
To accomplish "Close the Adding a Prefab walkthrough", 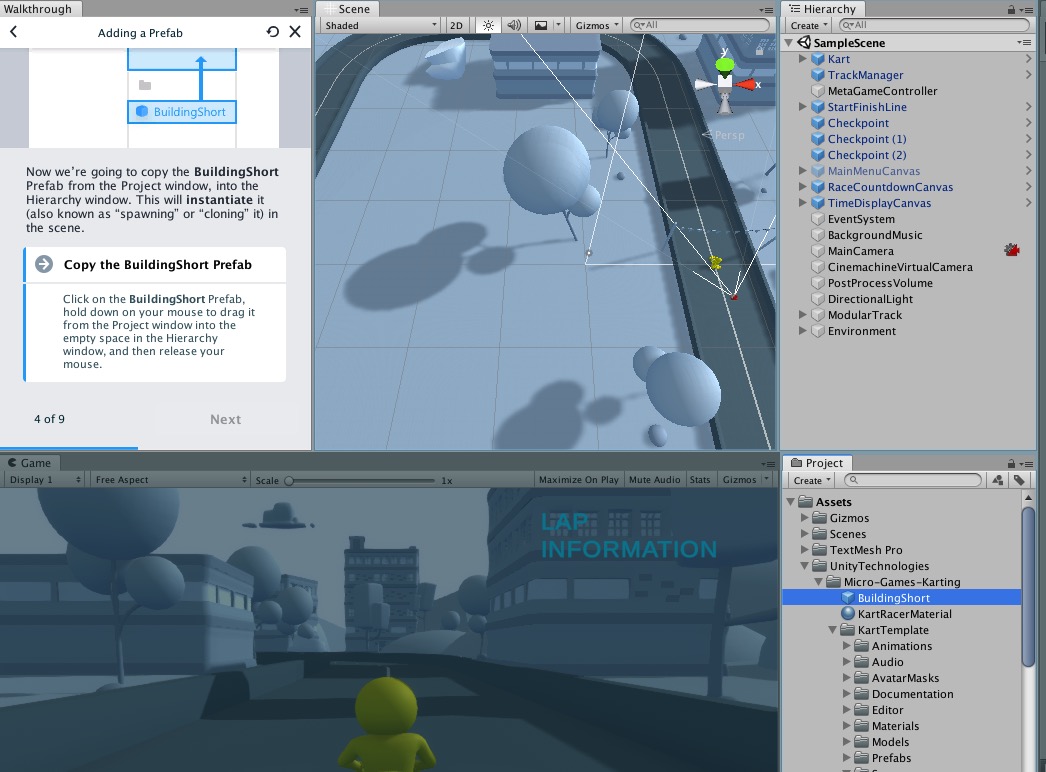I will click(x=295, y=32).
